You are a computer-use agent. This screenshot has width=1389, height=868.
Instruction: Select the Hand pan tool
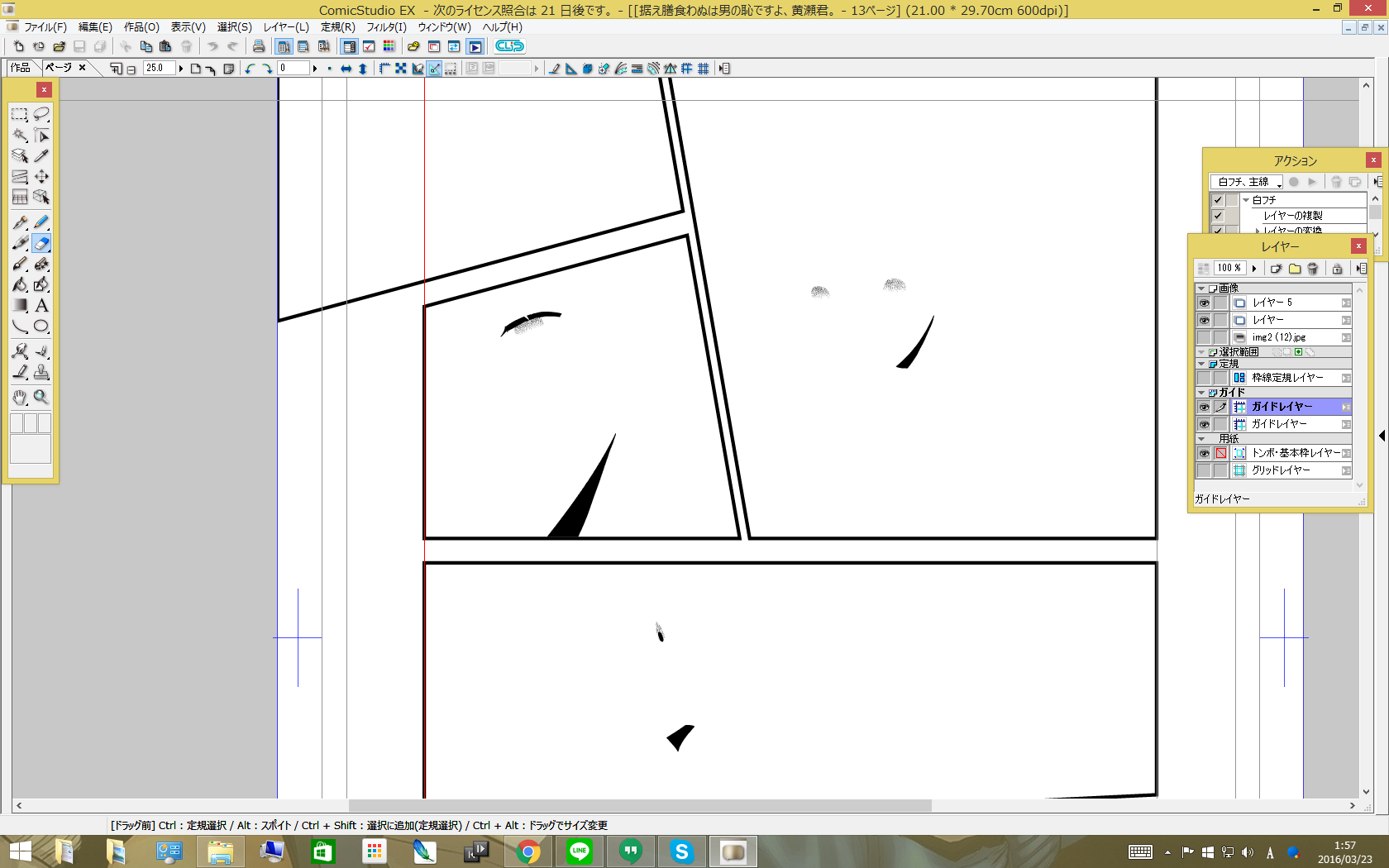click(20, 398)
